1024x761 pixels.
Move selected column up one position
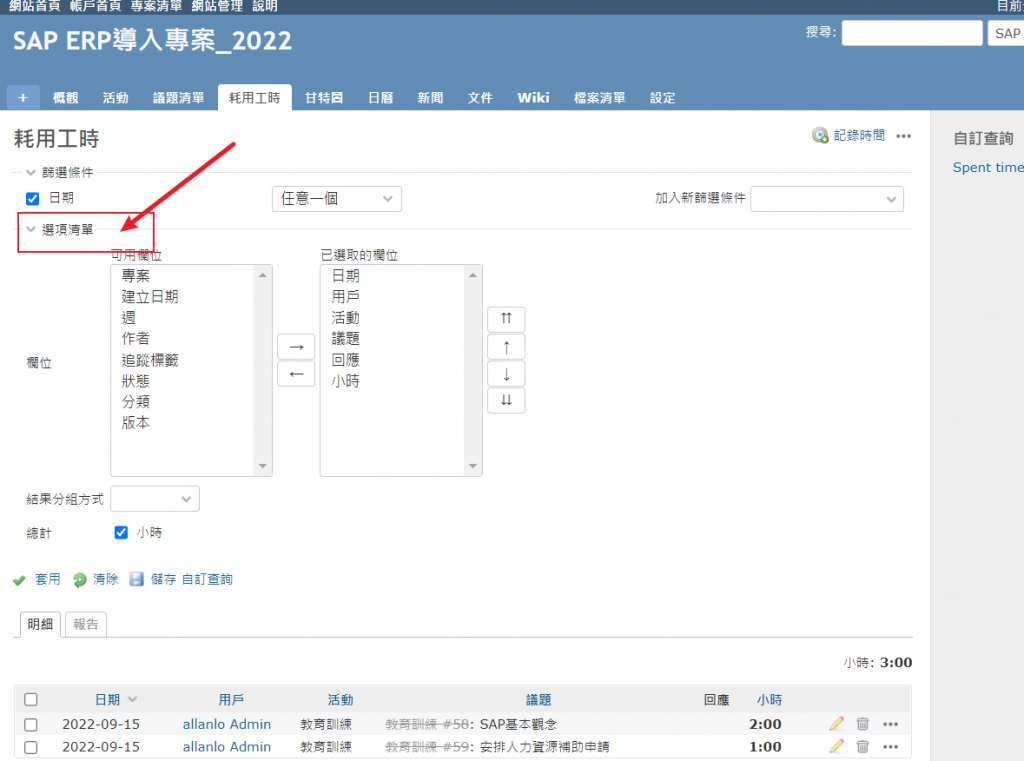(506, 347)
